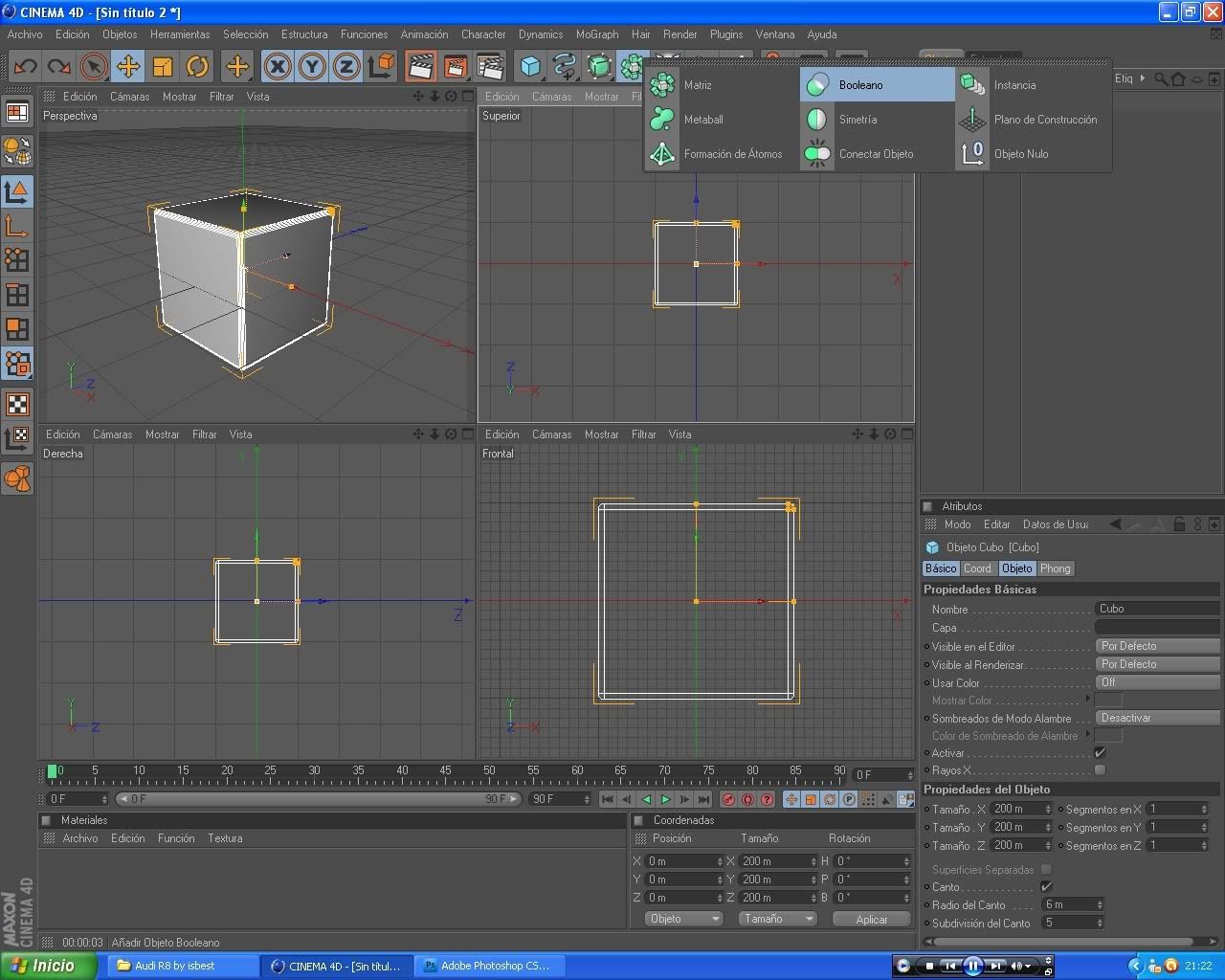Open render settings clapperboard icon
Viewport: 1225px width, 980px height.
[x=490, y=66]
